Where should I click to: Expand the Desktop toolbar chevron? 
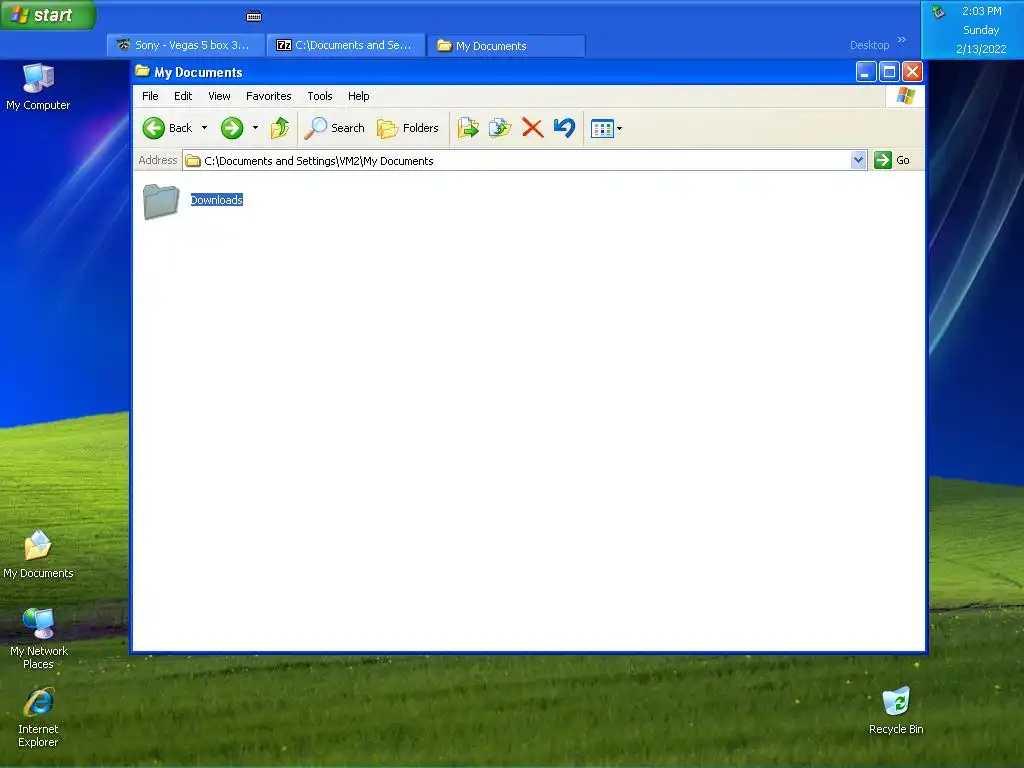(x=902, y=40)
